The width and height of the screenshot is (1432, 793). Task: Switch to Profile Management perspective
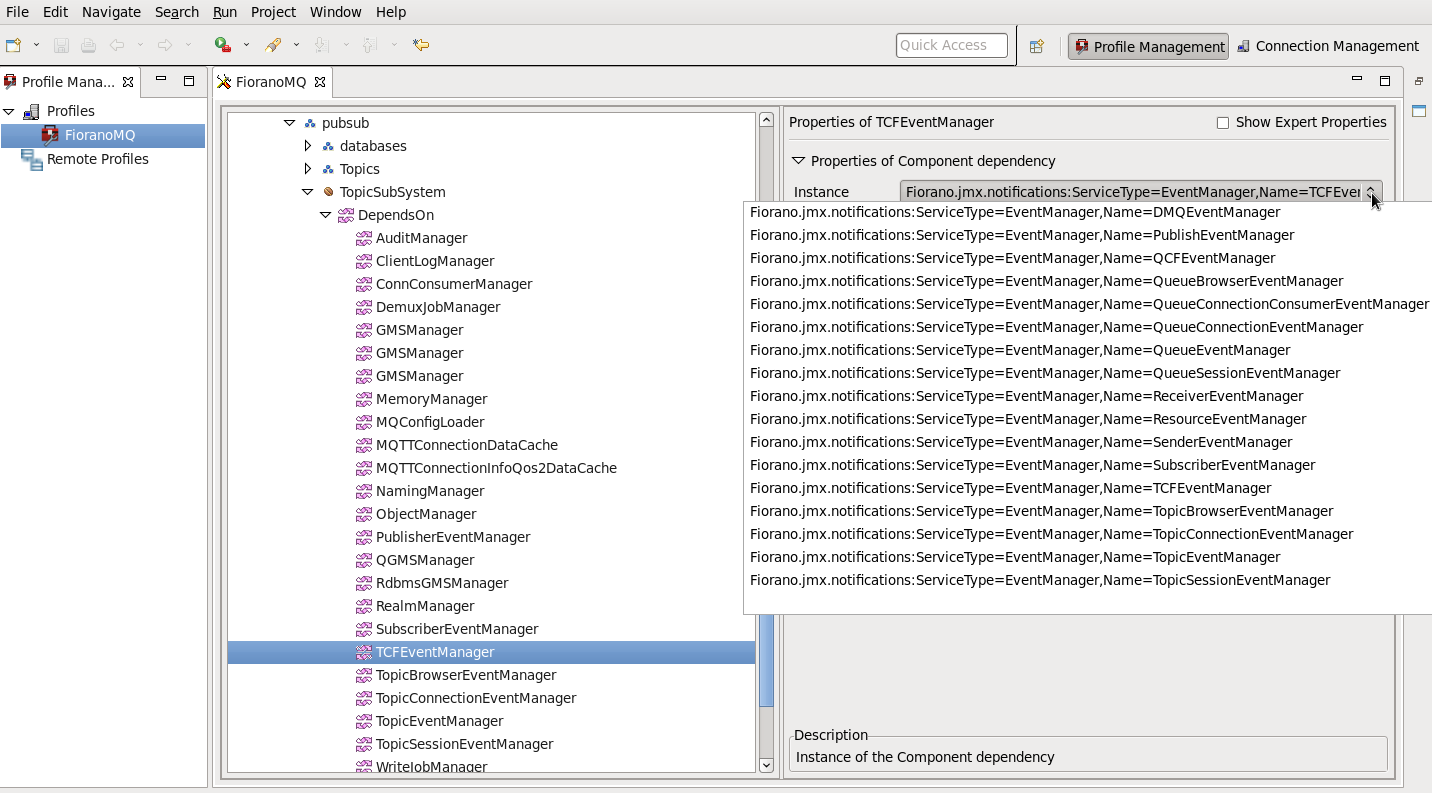pos(1148,46)
